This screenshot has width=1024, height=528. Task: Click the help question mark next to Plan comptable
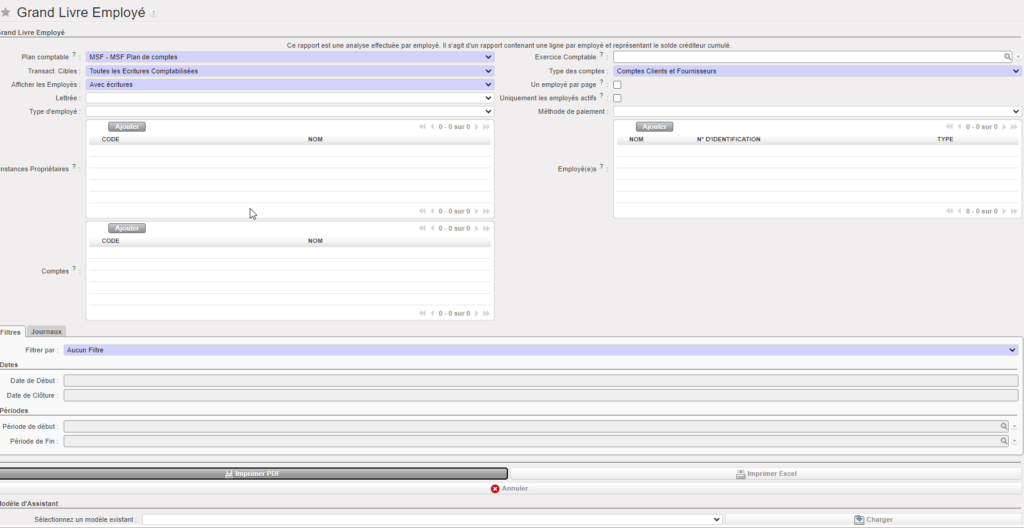(75, 56)
